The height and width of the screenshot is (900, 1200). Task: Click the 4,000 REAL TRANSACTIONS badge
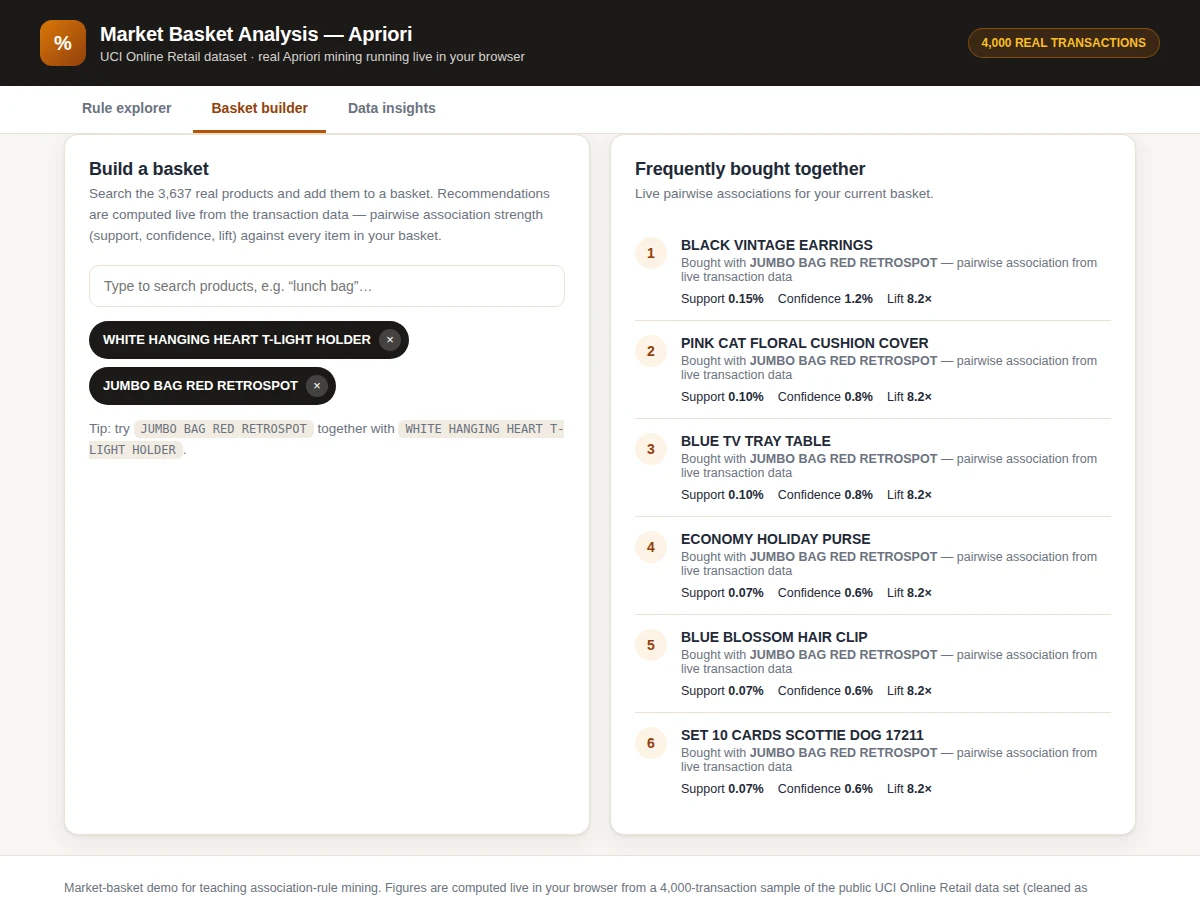(1064, 43)
